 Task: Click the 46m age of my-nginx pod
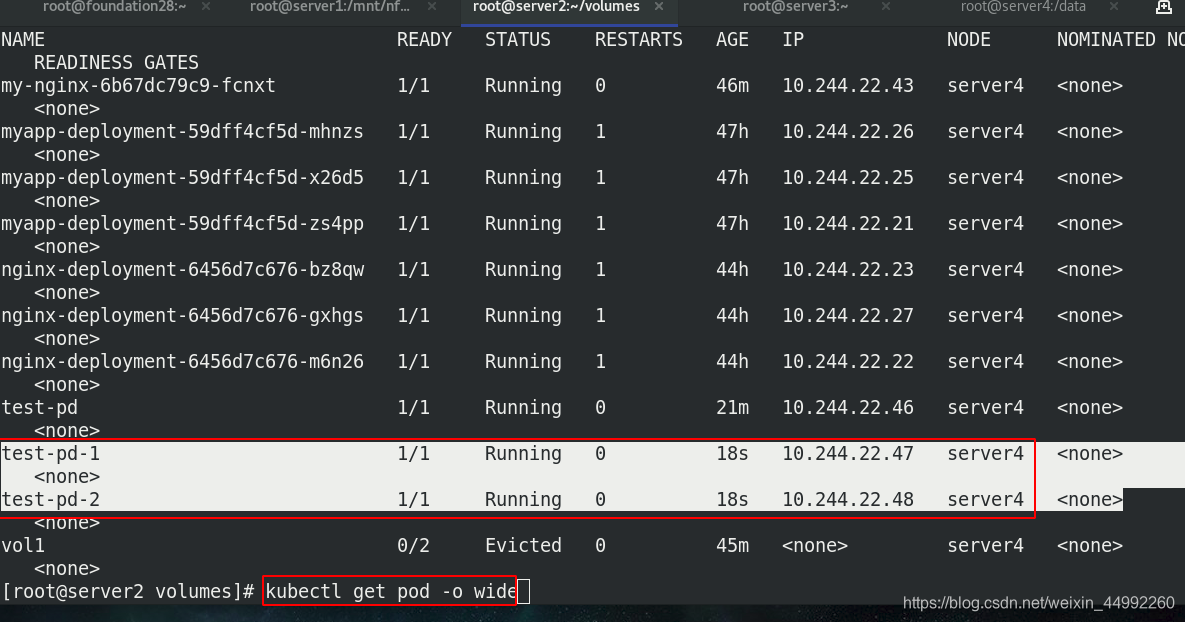pyautogui.click(x=732, y=85)
